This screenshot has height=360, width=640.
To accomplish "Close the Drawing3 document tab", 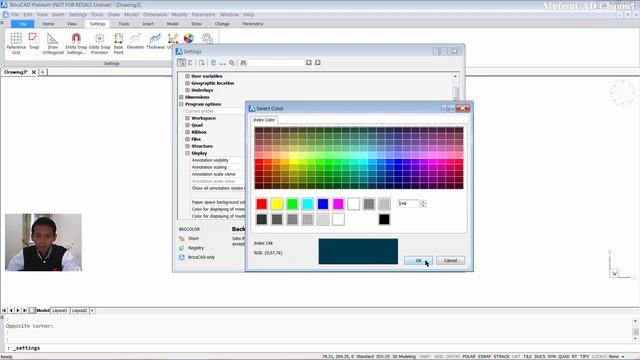I will coord(34,72).
